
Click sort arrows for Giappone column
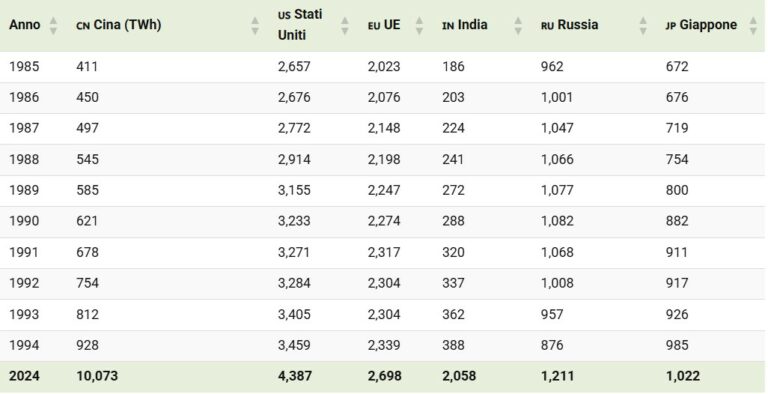click(753, 25)
